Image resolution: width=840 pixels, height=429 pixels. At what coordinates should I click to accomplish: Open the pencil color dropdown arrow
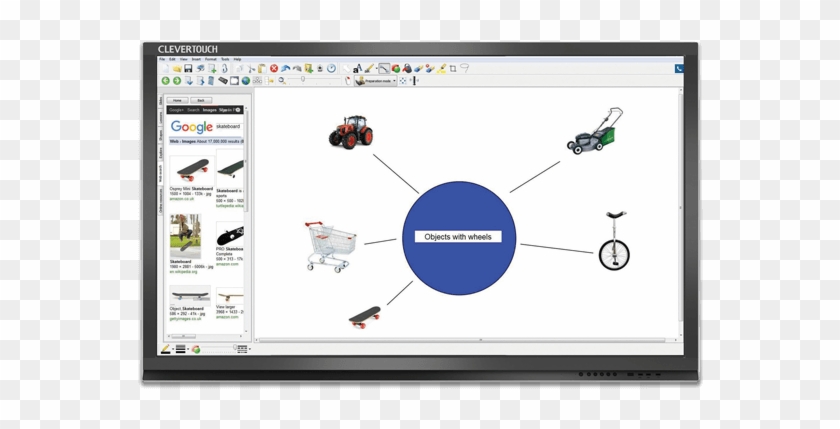172,349
